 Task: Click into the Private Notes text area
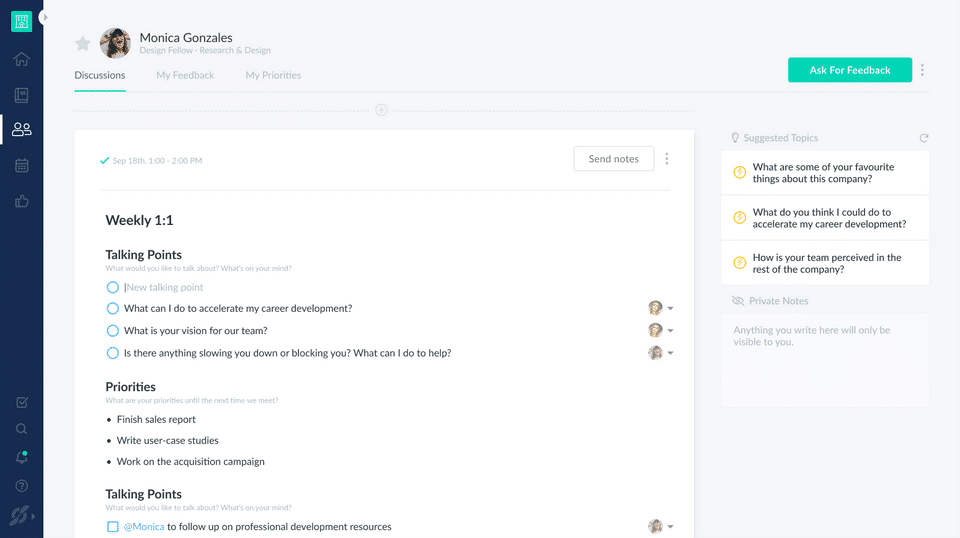pos(825,360)
